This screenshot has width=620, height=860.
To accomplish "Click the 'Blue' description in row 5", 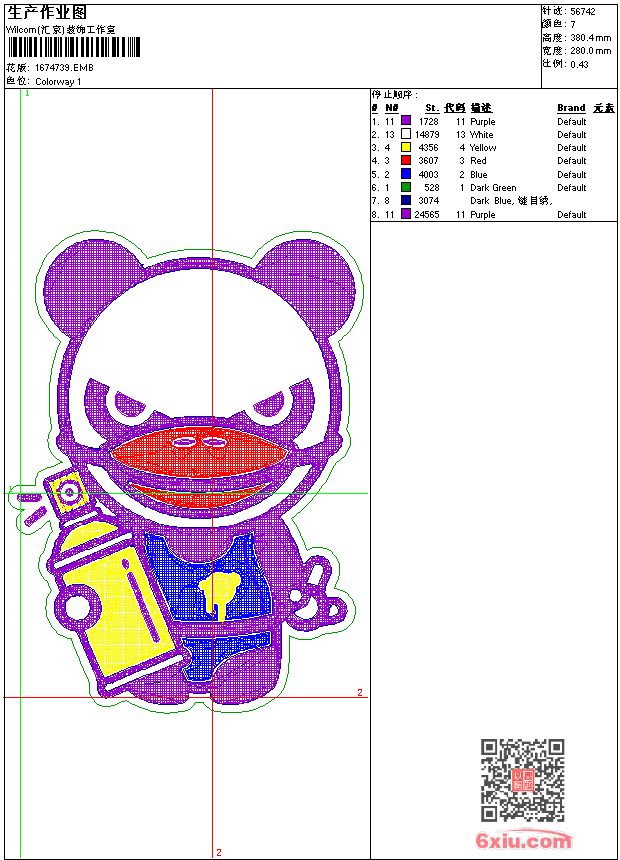I will tap(479, 175).
